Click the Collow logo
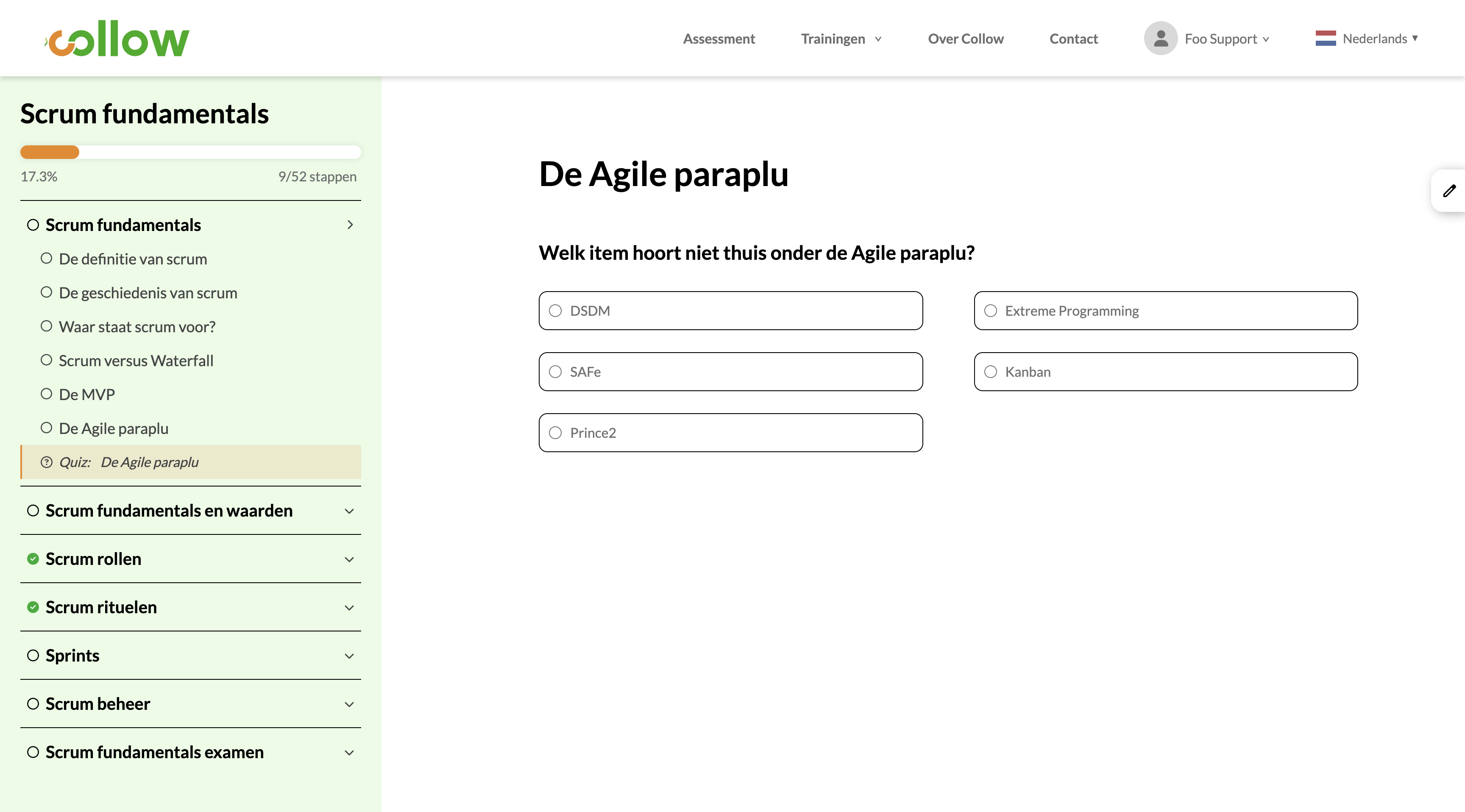 click(117, 39)
